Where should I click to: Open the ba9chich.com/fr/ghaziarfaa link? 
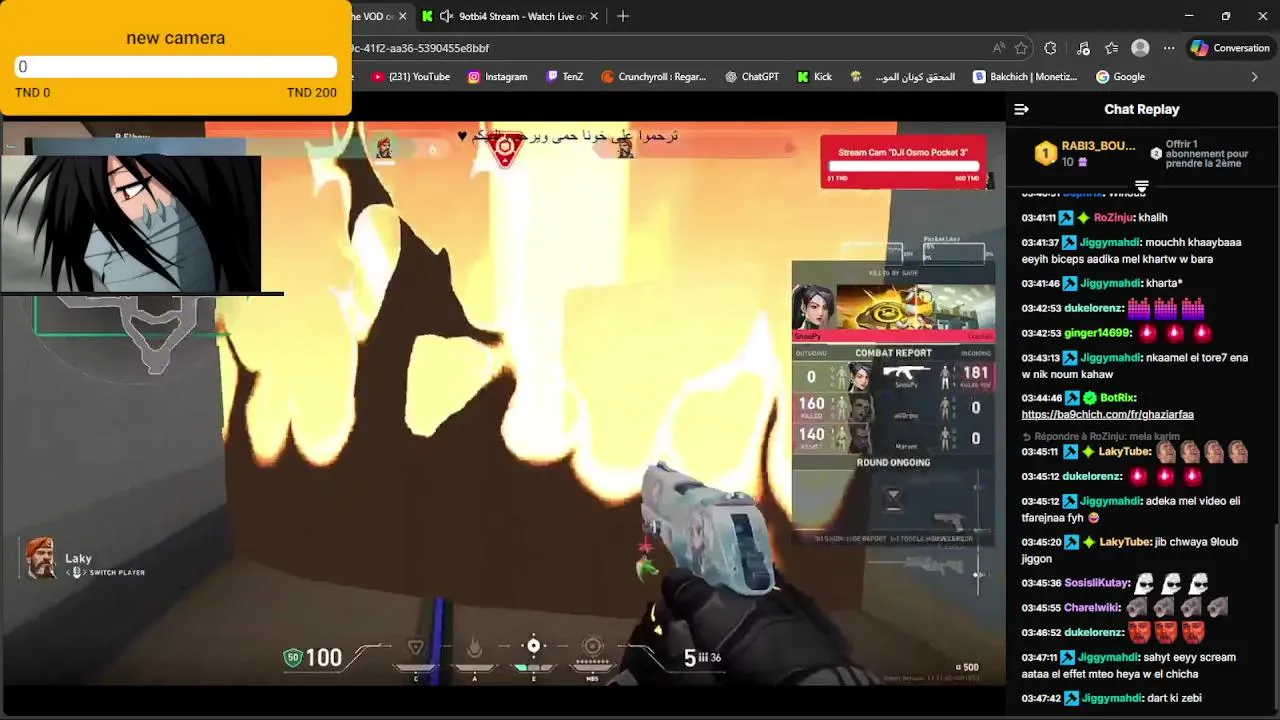click(x=1107, y=414)
